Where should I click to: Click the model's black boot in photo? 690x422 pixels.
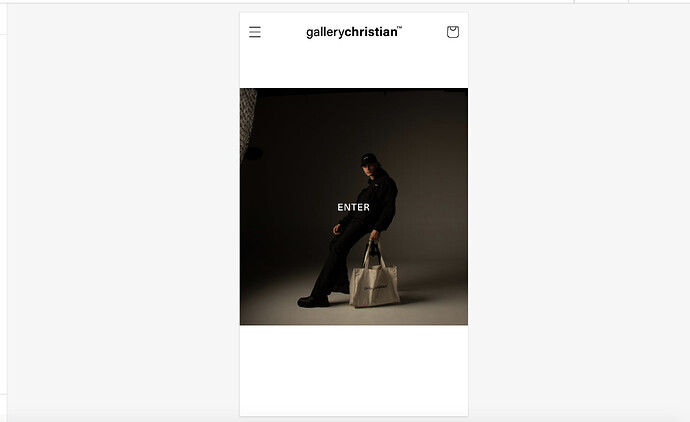click(313, 301)
